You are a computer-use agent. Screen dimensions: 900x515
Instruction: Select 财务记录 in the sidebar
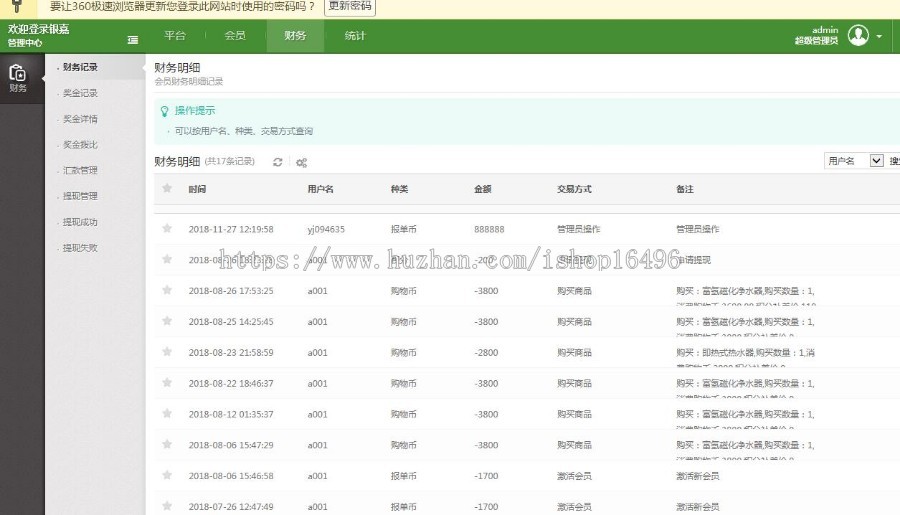(x=80, y=67)
